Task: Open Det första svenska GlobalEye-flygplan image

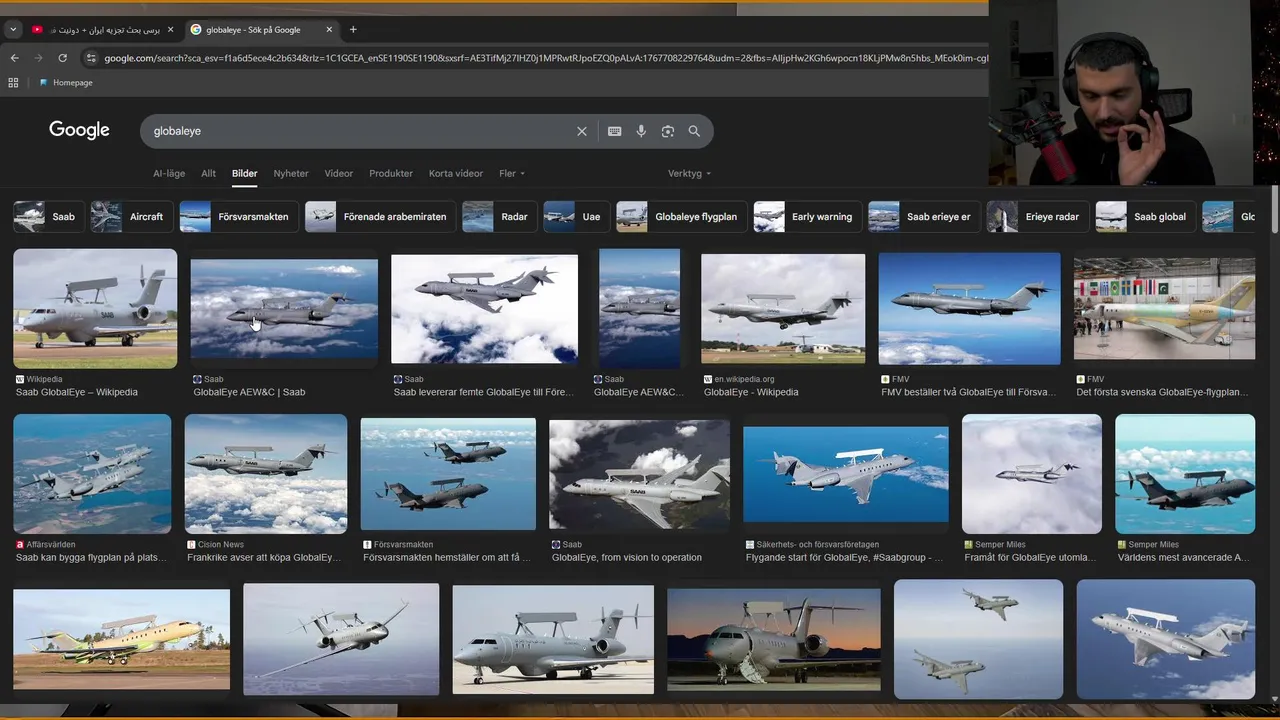Action: click(1164, 308)
